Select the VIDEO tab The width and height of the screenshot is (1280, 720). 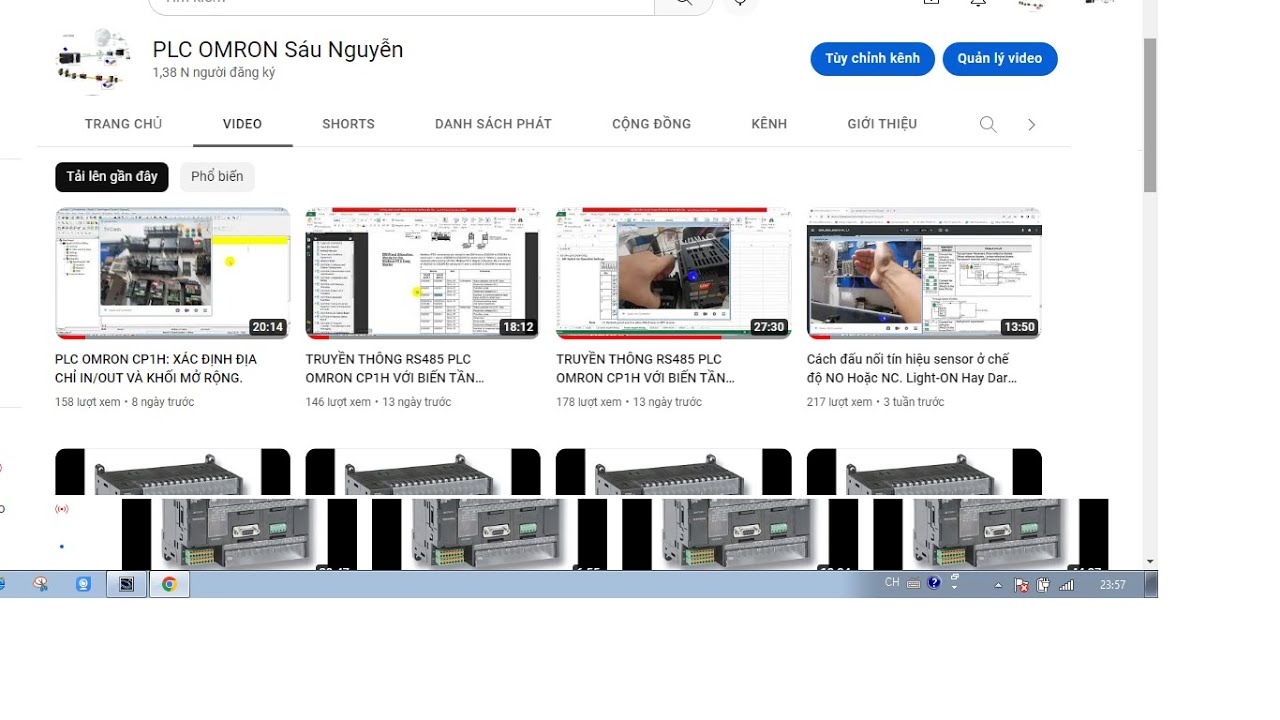tap(242, 124)
